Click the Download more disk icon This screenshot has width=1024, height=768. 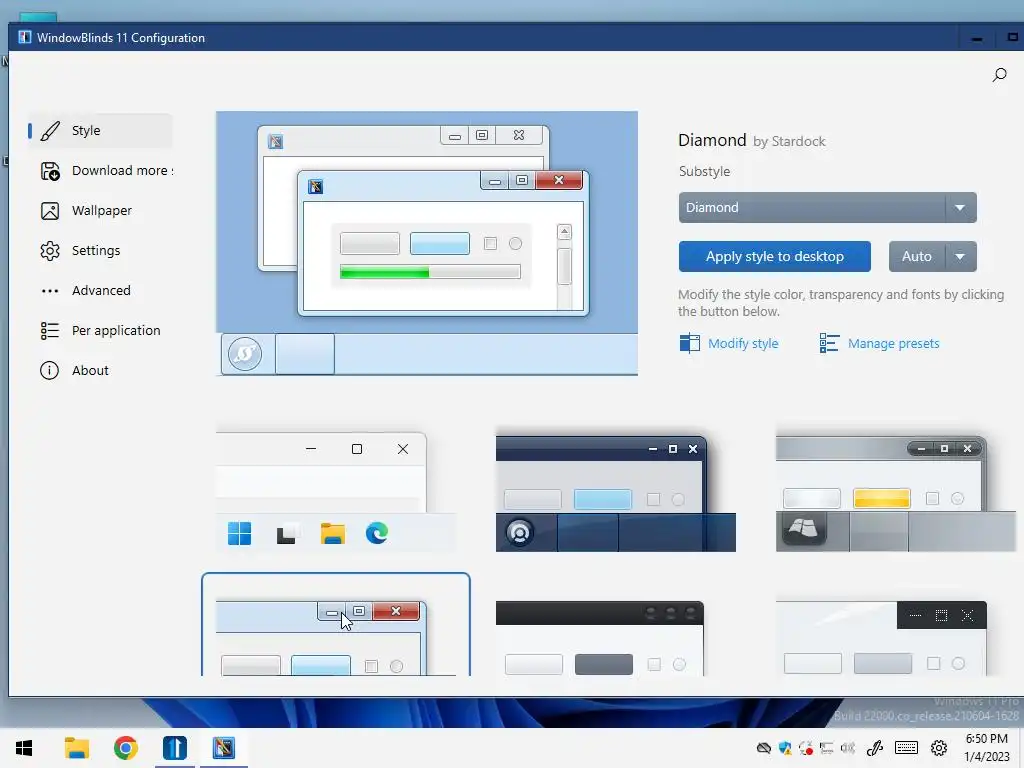click(x=50, y=171)
